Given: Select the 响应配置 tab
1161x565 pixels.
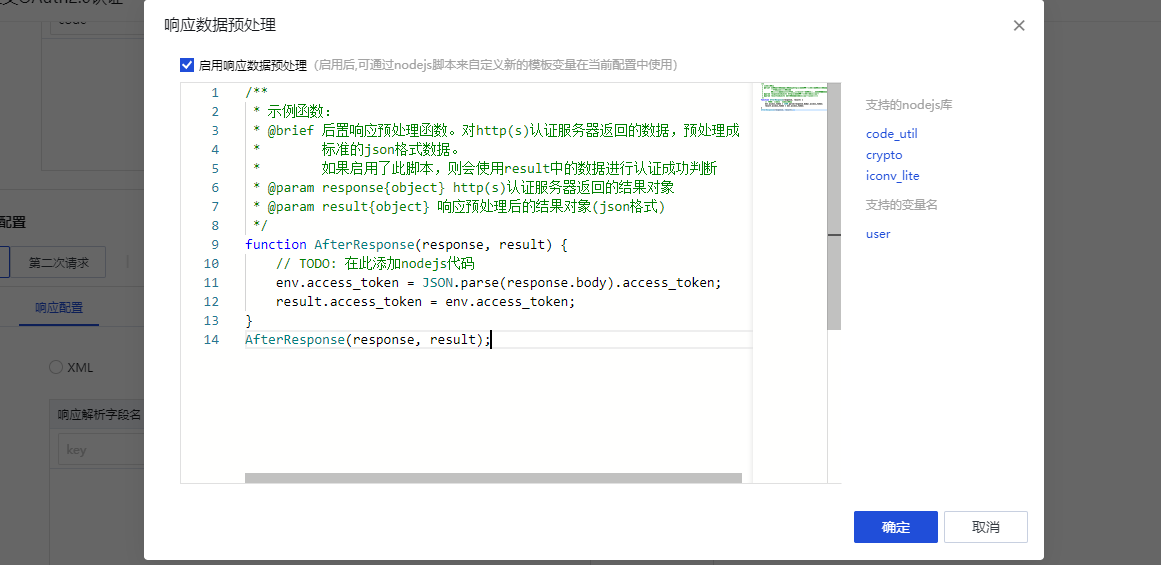Looking at the screenshot, I should click(59, 308).
